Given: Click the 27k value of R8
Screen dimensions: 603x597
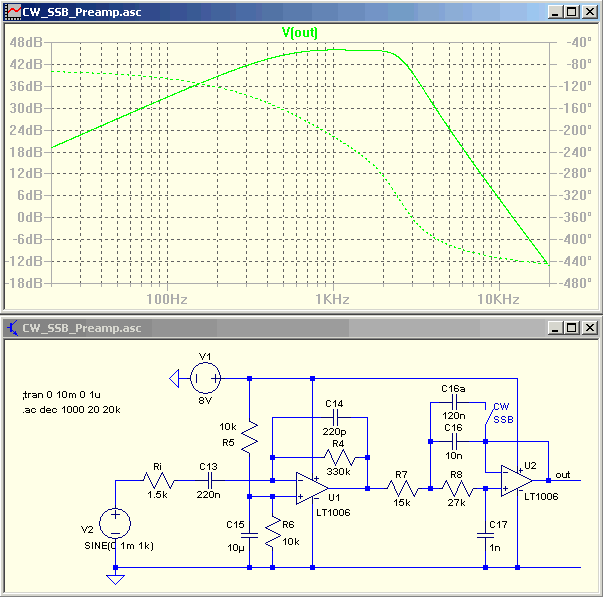Looking at the screenshot, I should pos(456,503).
